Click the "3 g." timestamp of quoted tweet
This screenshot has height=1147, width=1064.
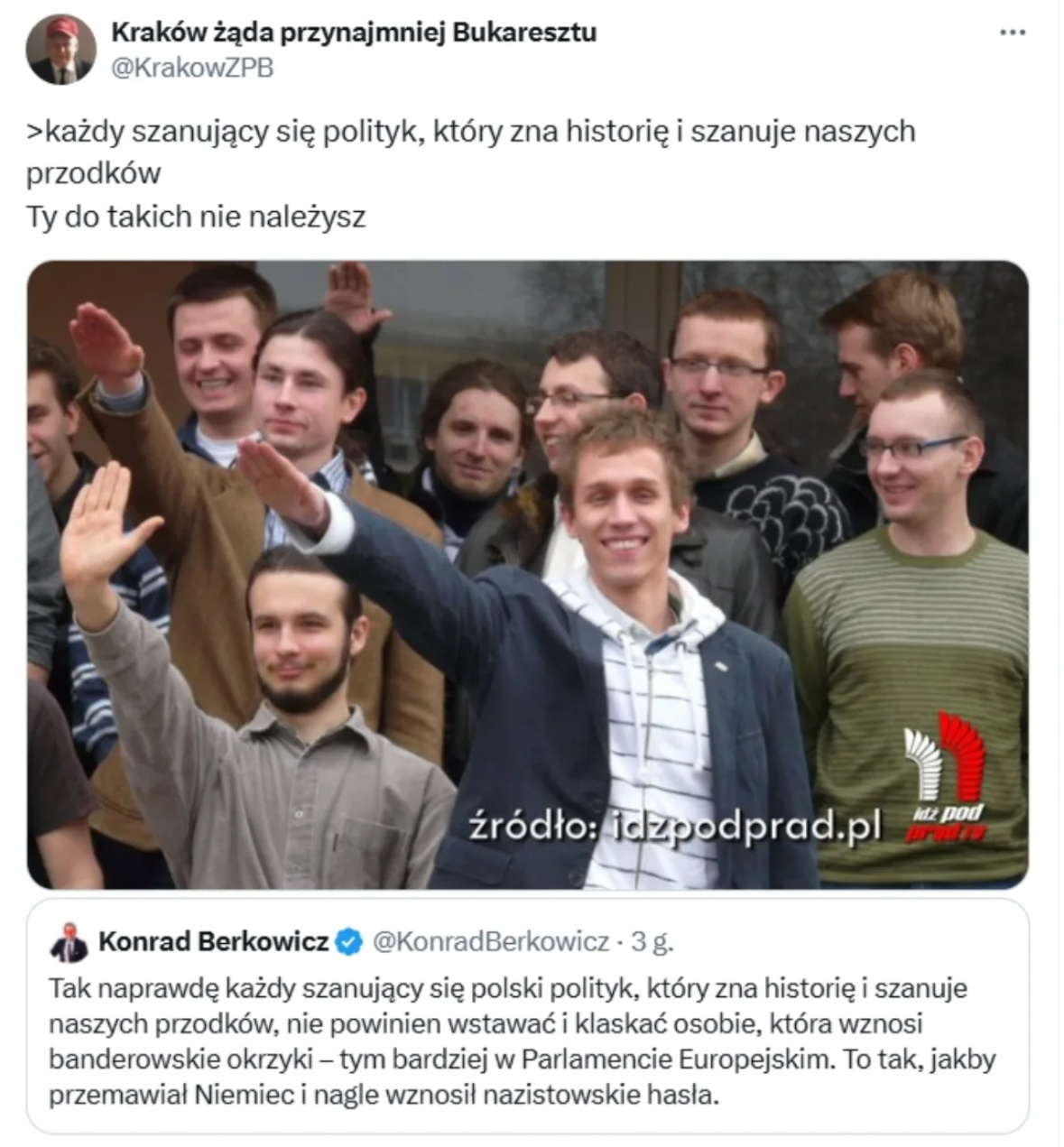[x=652, y=942]
